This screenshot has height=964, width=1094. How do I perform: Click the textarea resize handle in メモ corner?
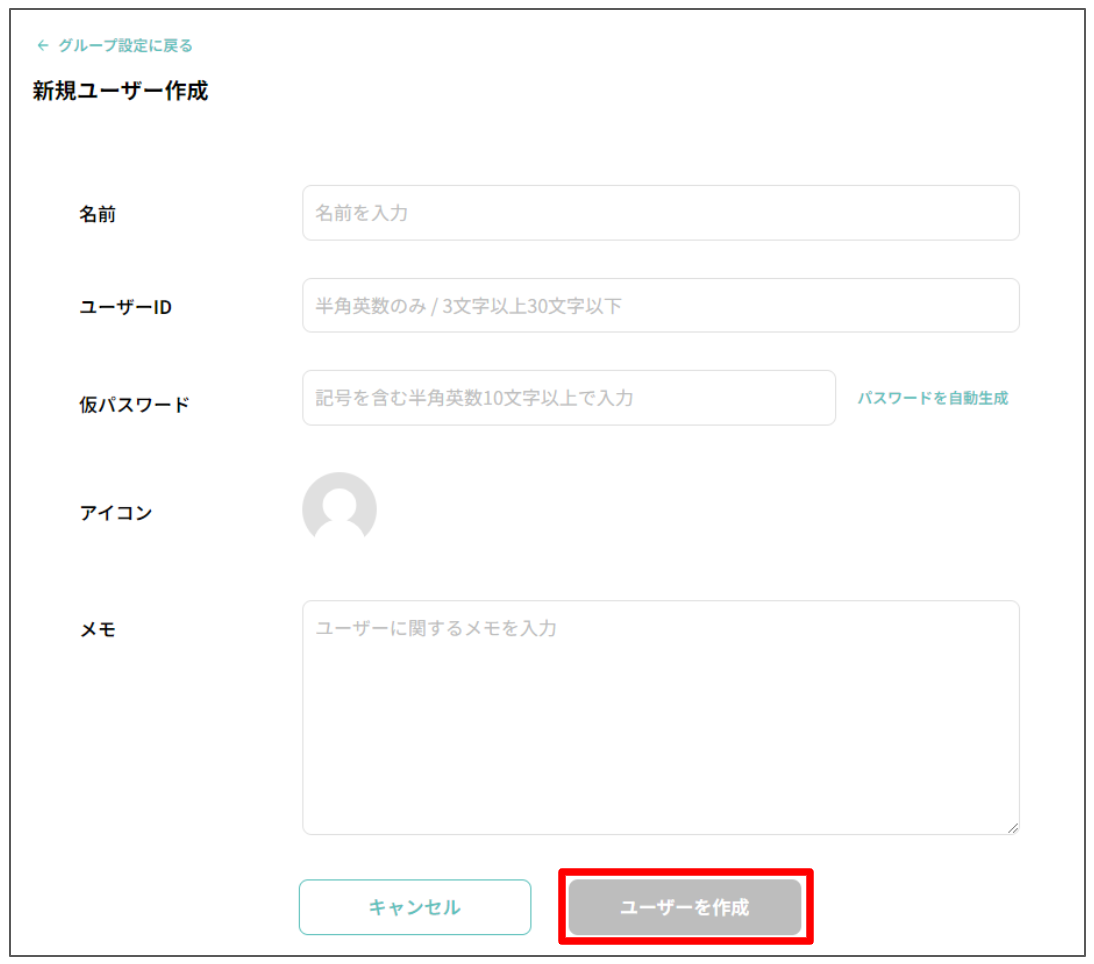click(x=1013, y=826)
